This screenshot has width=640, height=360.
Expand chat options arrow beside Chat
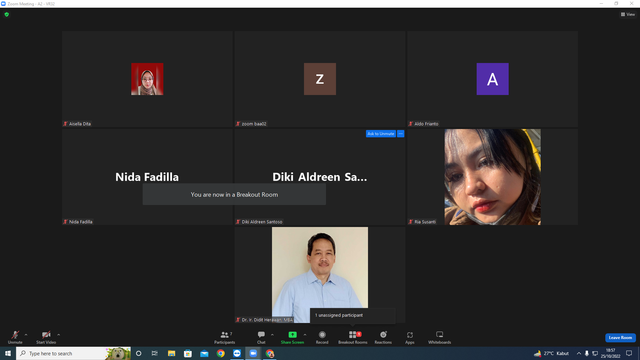coord(272,335)
